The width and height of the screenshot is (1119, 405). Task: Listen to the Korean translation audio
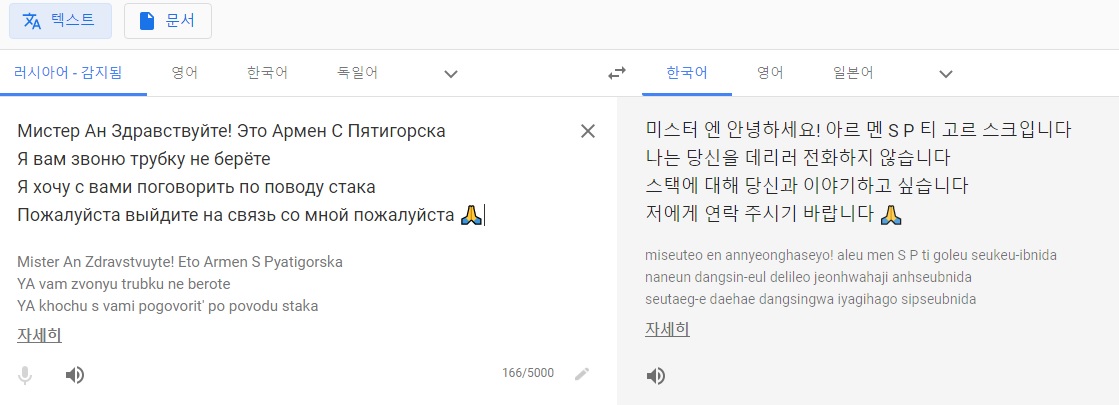pyautogui.click(x=655, y=376)
